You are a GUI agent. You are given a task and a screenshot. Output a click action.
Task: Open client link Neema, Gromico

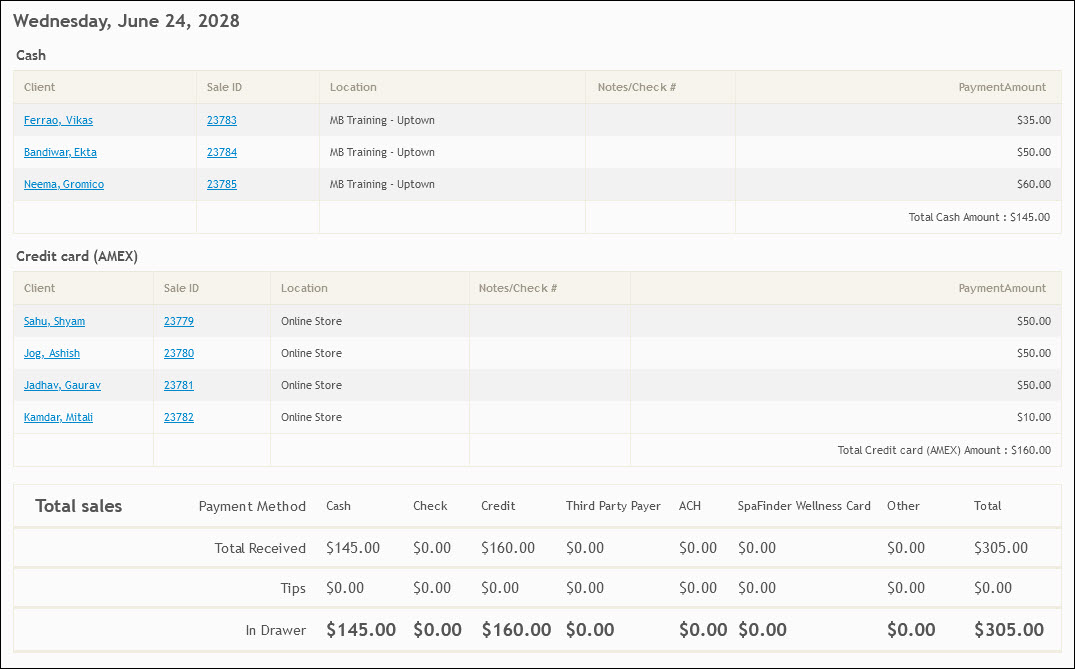point(64,184)
